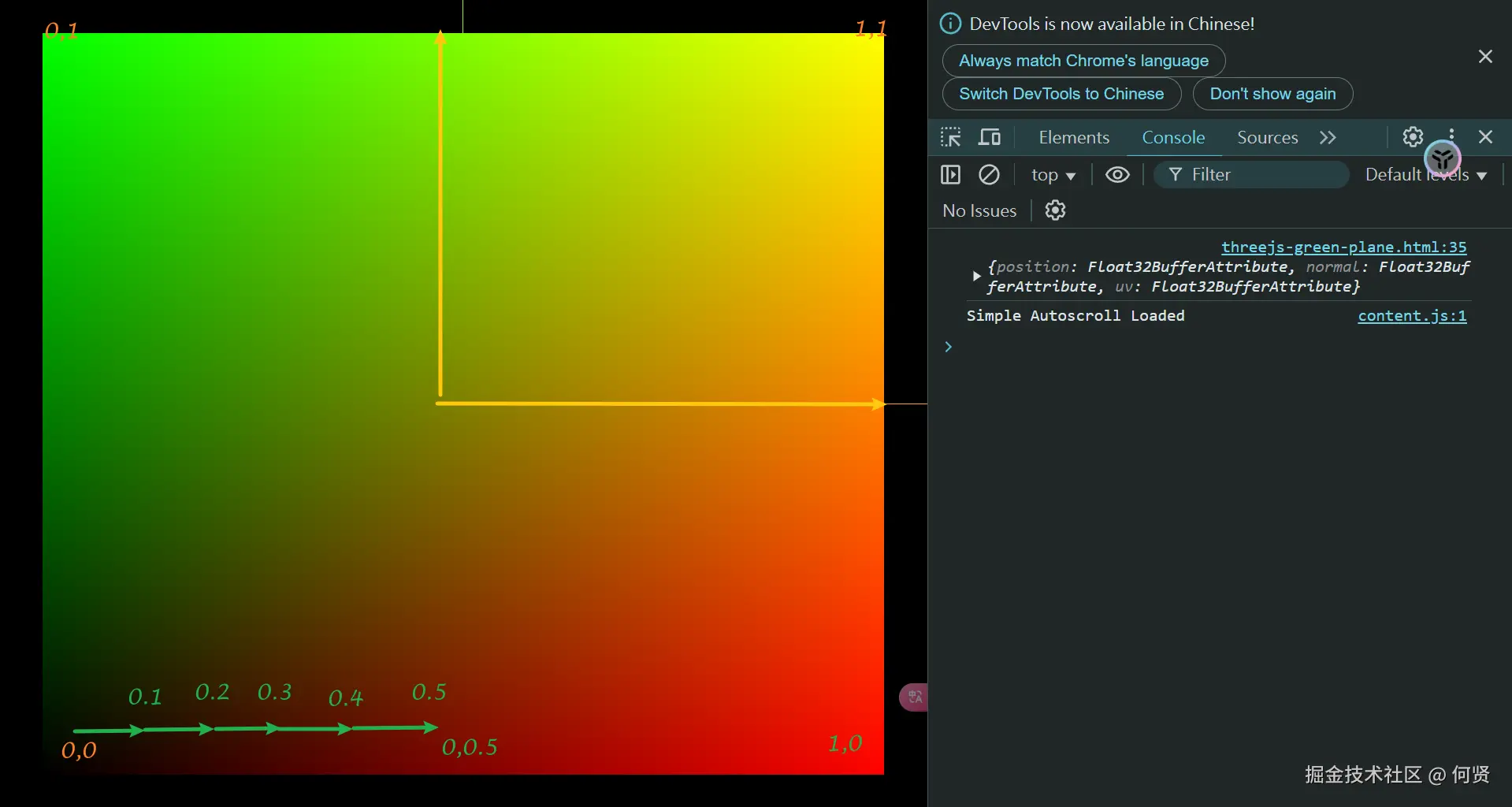This screenshot has height=807, width=1512.
Task: Switch to the Elements tab
Action: pos(1074,137)
